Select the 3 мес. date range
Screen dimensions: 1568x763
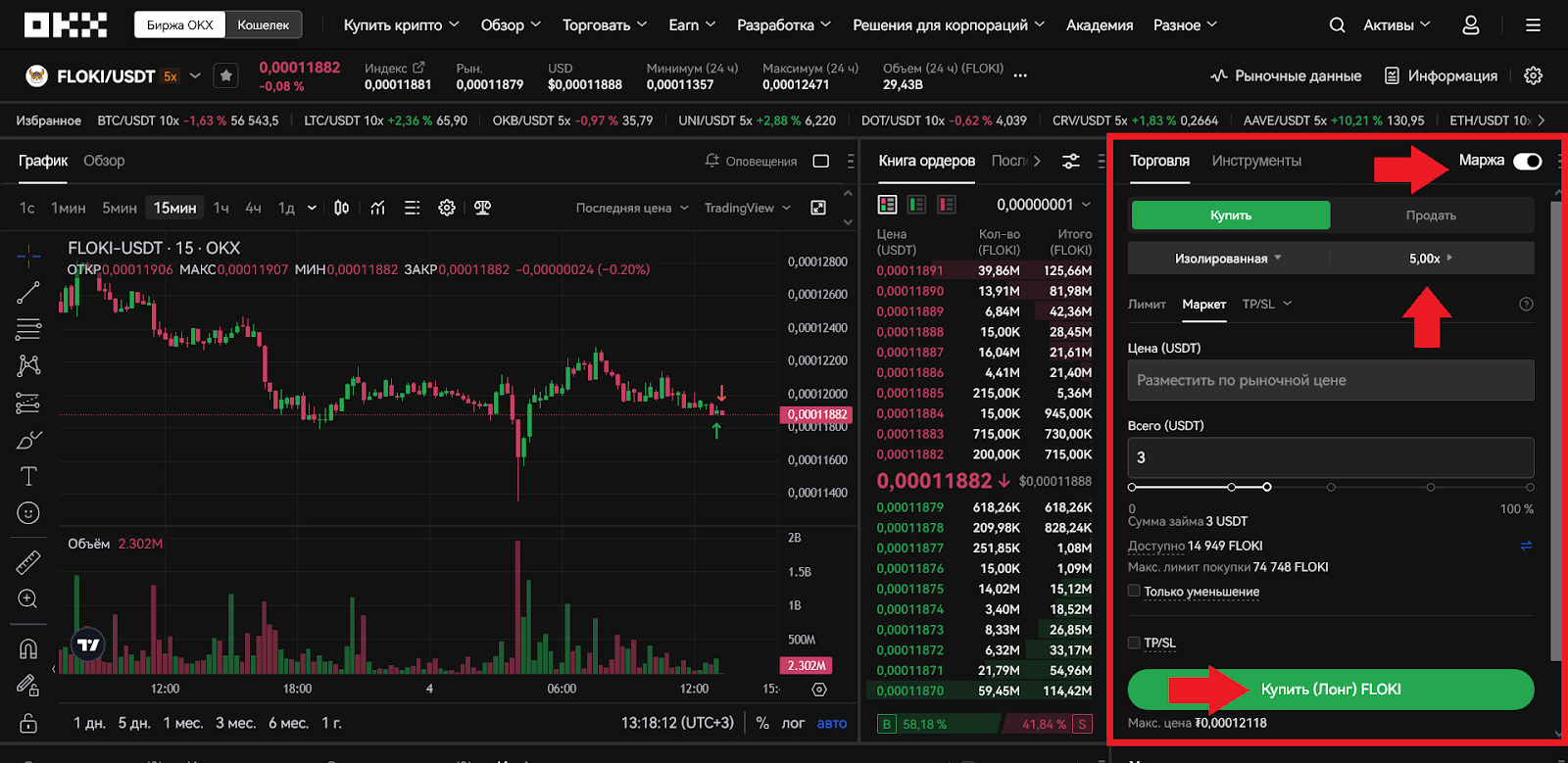point(235,723)
